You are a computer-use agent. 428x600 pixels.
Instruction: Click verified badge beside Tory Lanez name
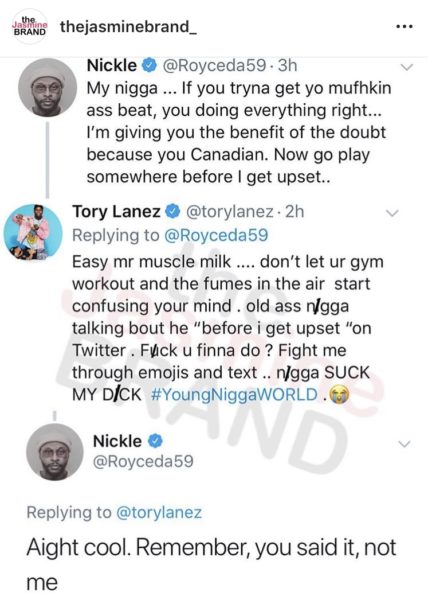pyautogui.click(x=173, y=211)
